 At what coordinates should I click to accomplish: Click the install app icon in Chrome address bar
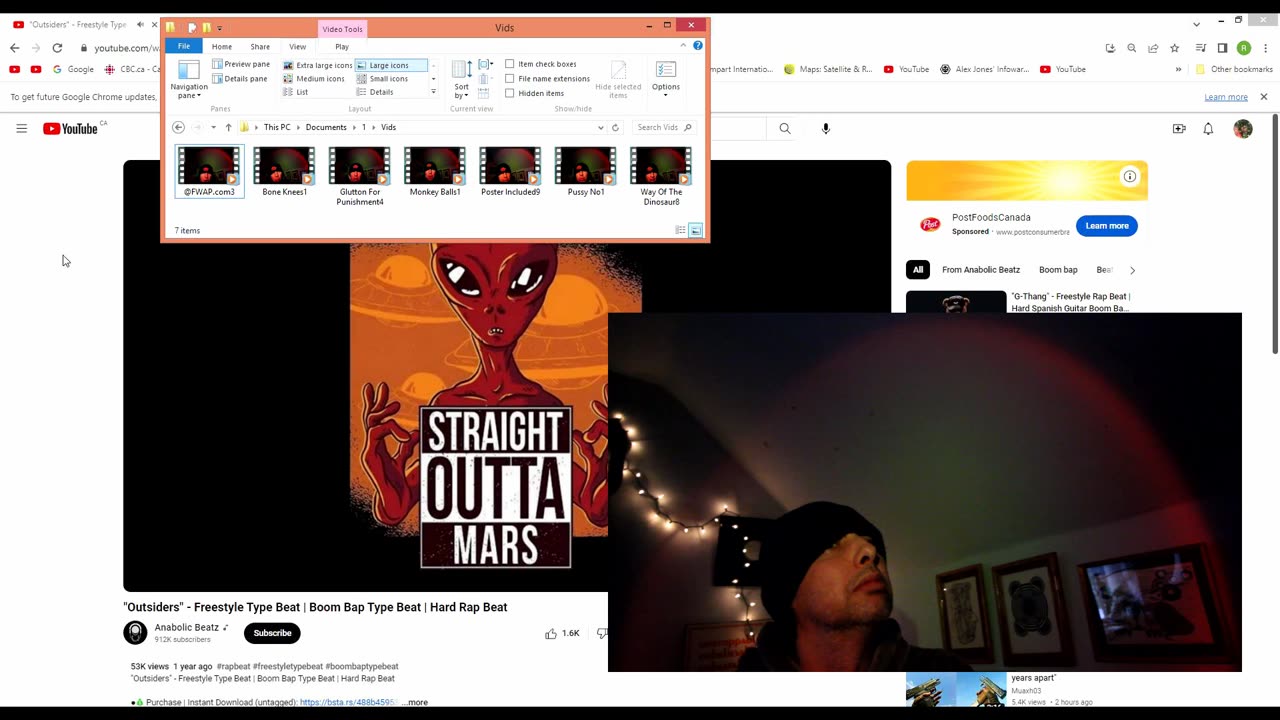1110,48
